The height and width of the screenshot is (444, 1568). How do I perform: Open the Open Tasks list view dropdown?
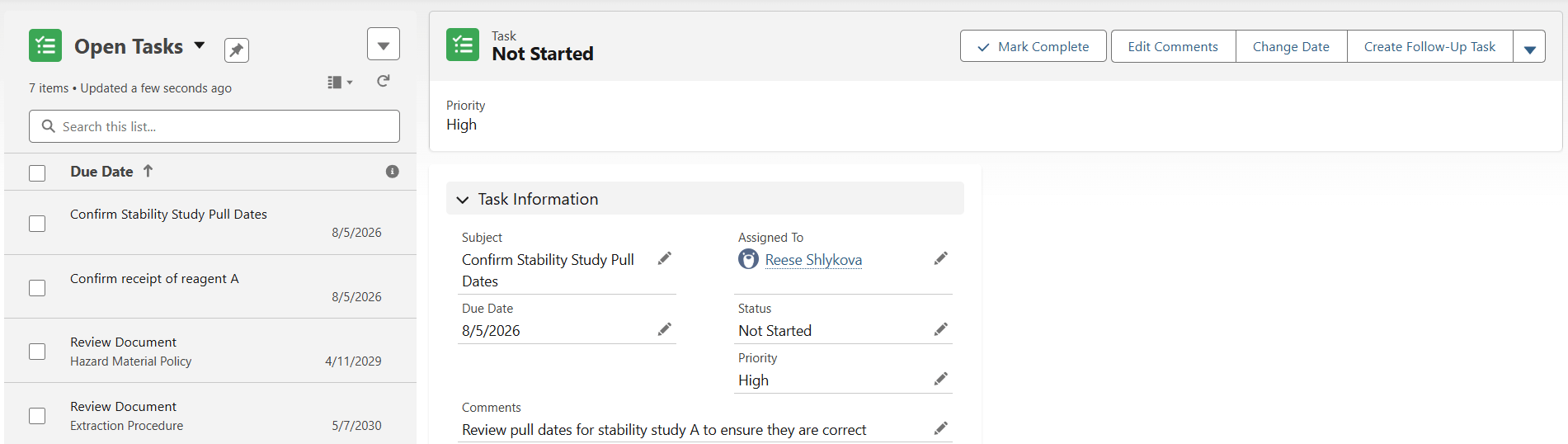200,45
